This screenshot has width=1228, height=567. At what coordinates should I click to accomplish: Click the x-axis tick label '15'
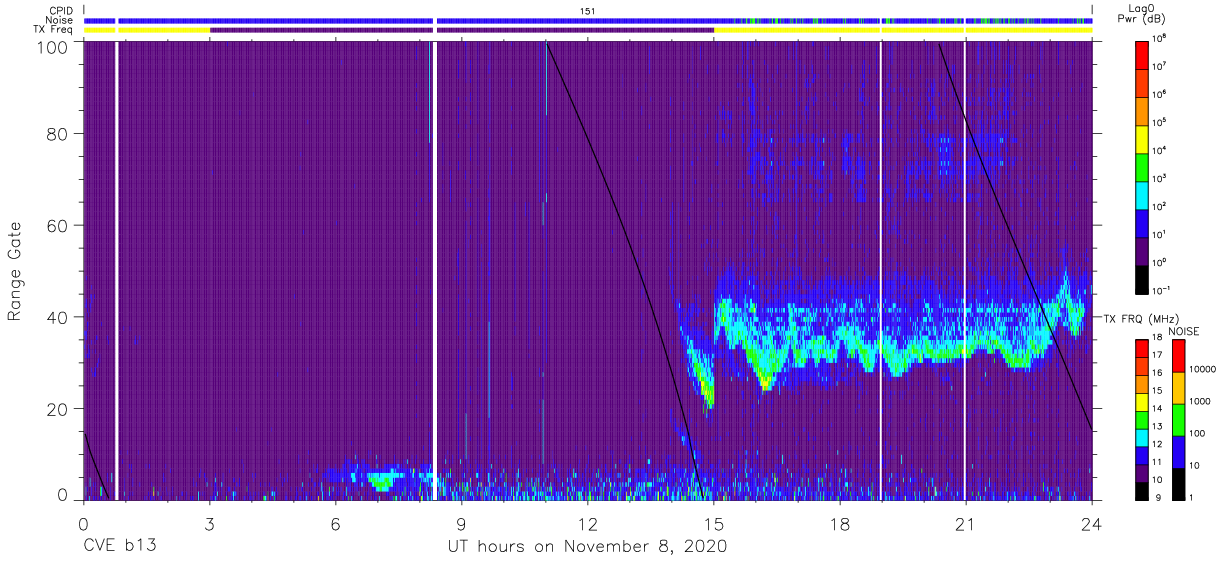[x=714, y=523]
